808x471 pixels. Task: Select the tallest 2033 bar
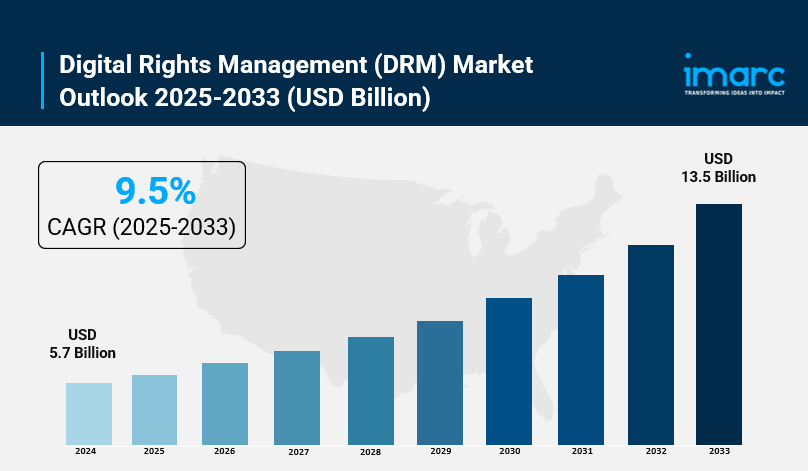pos(719,323)
